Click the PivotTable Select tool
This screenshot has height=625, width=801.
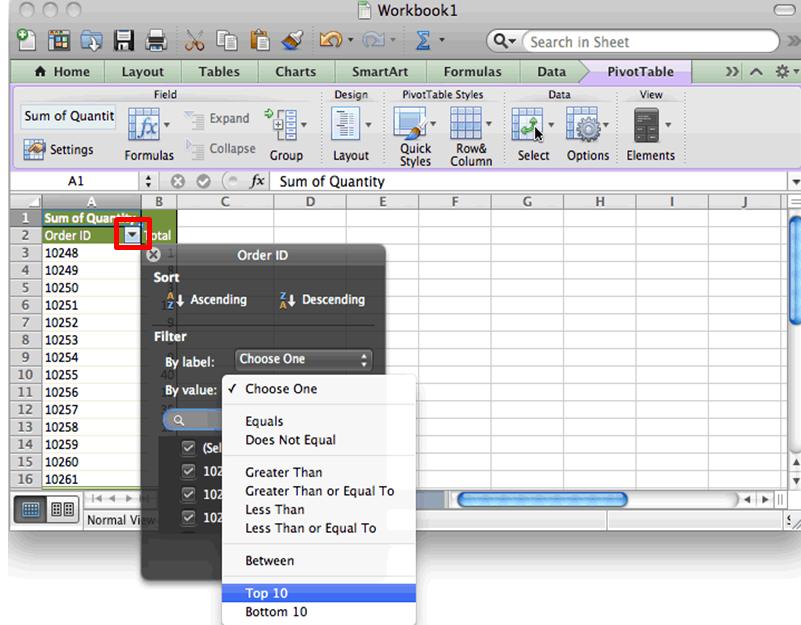pos(528,124)
